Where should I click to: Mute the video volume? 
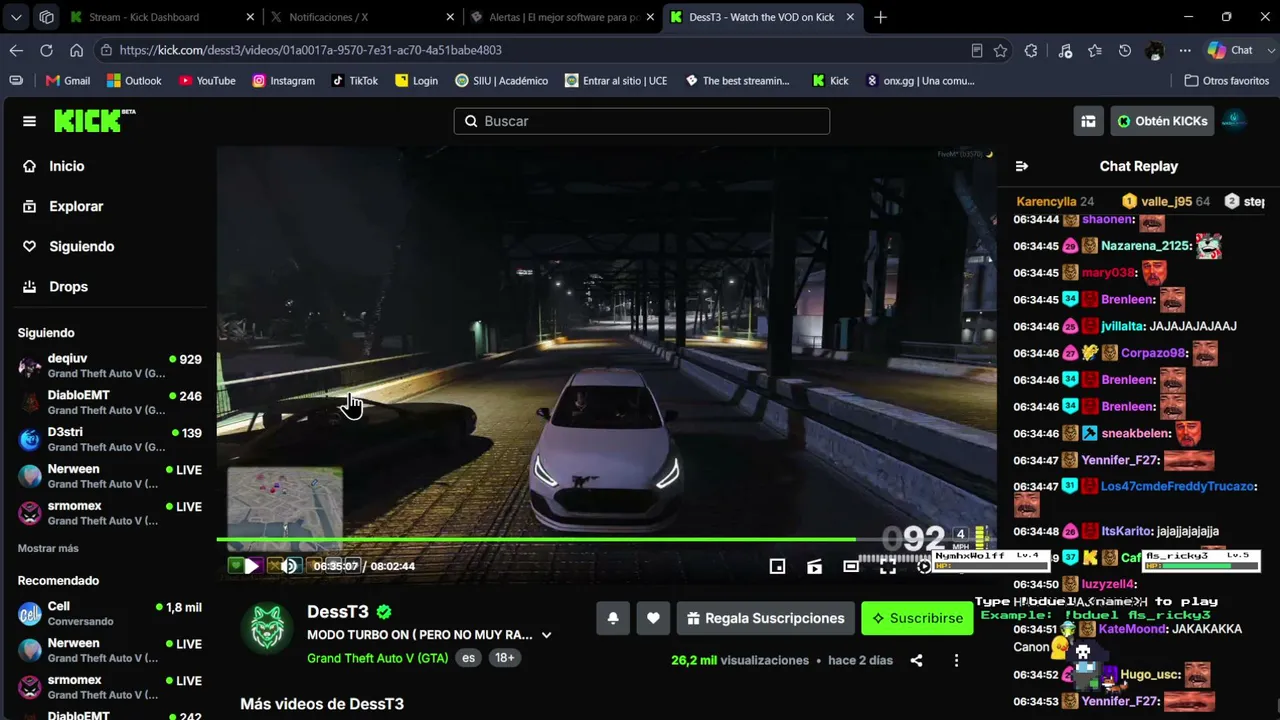pyautogui.click(x=290, y=566)
